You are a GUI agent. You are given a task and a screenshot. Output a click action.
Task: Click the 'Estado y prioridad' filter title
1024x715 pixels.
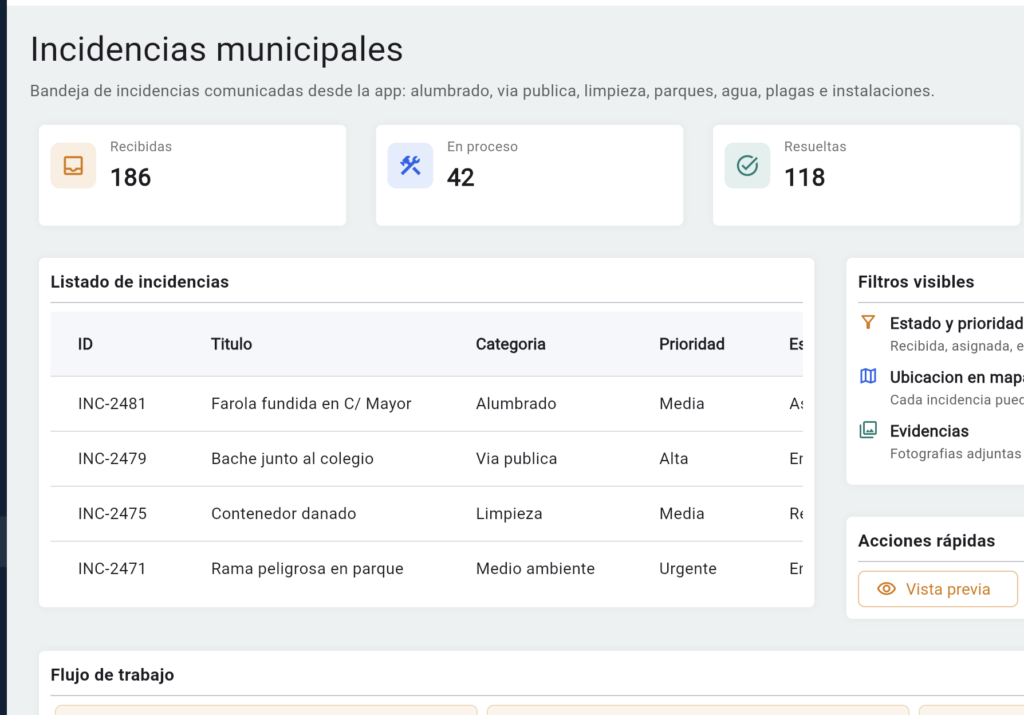tap(956, 324)
